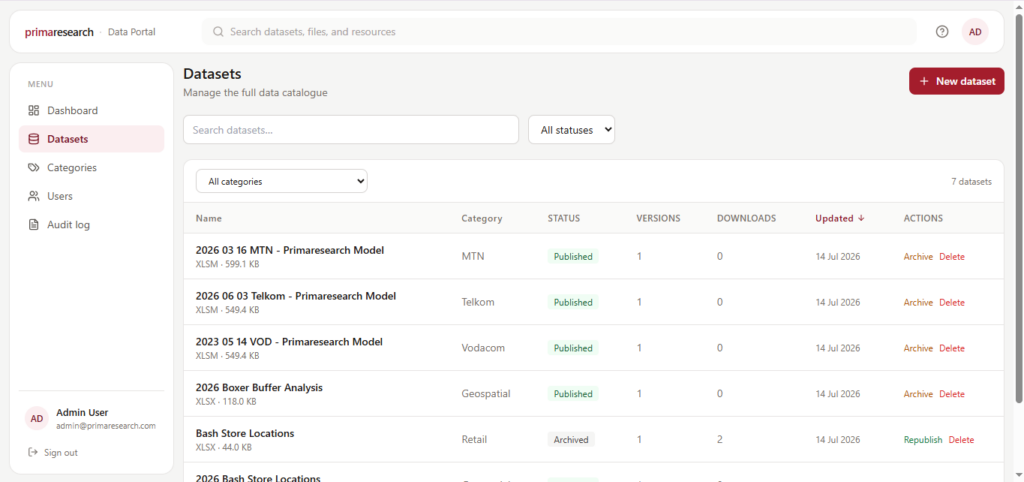Open the AD avatar in top bar

pyautogui.click(x=975, y=31)
